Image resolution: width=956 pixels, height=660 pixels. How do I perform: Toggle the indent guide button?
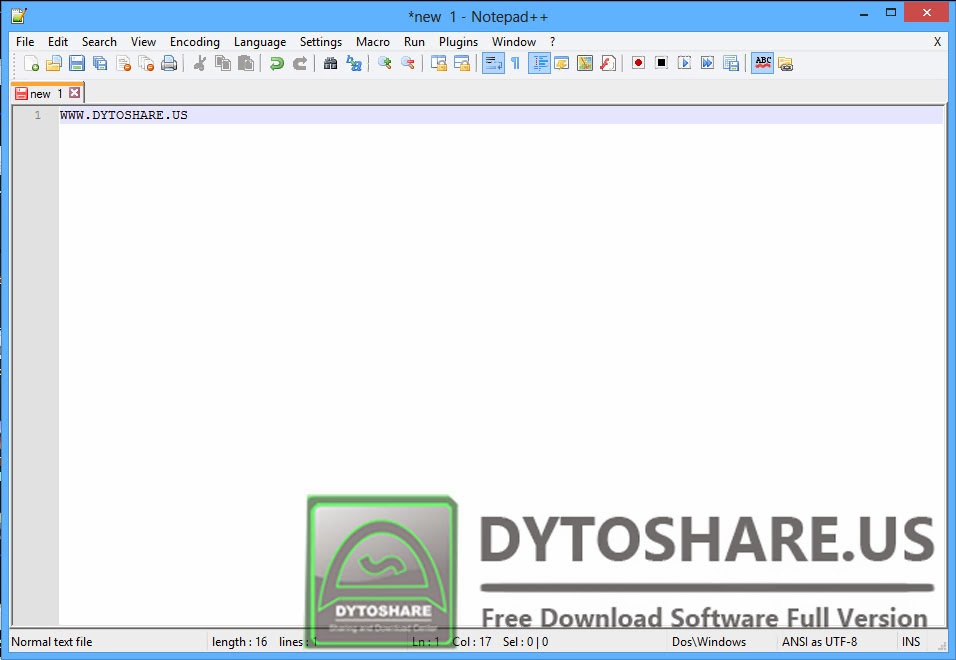coord(539,63)
